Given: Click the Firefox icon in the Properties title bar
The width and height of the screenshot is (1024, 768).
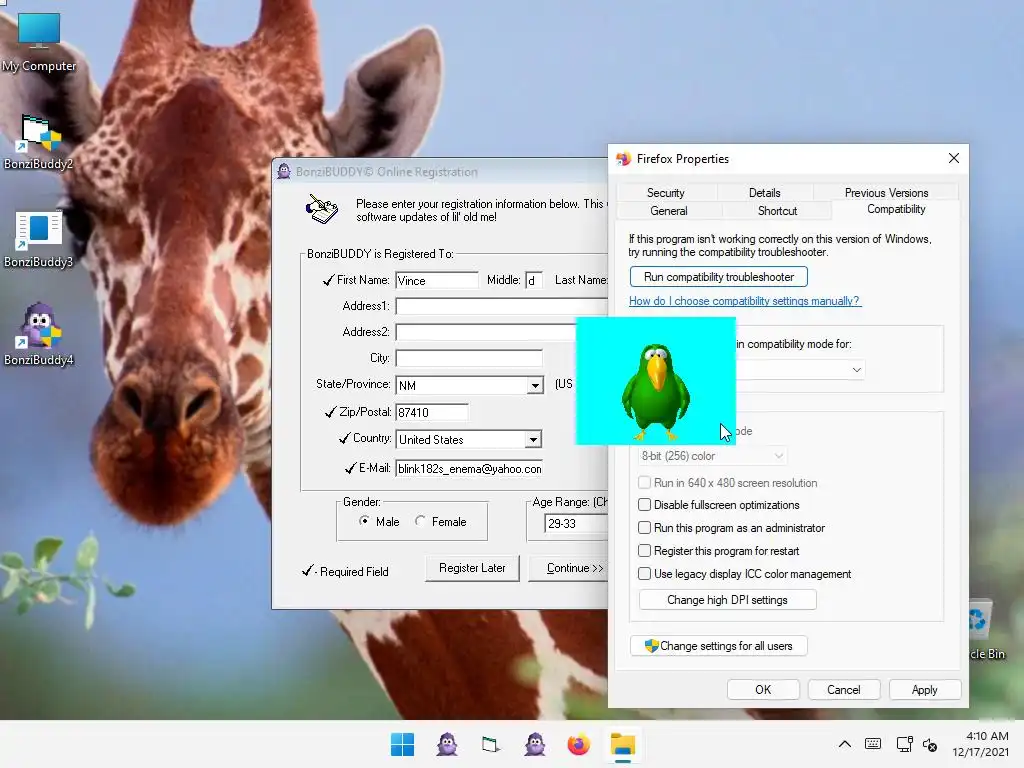Looking at the screenshot, I should [624, 159].
